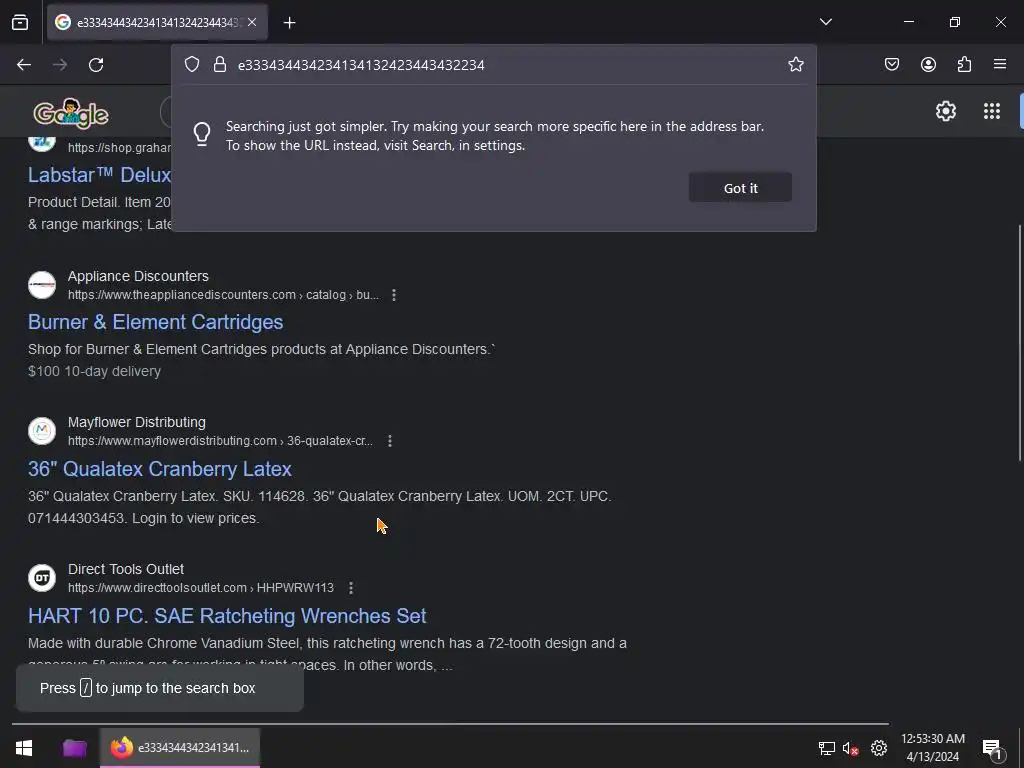Open HART 10 PC. Ratcheting Wrenches result

227,616
